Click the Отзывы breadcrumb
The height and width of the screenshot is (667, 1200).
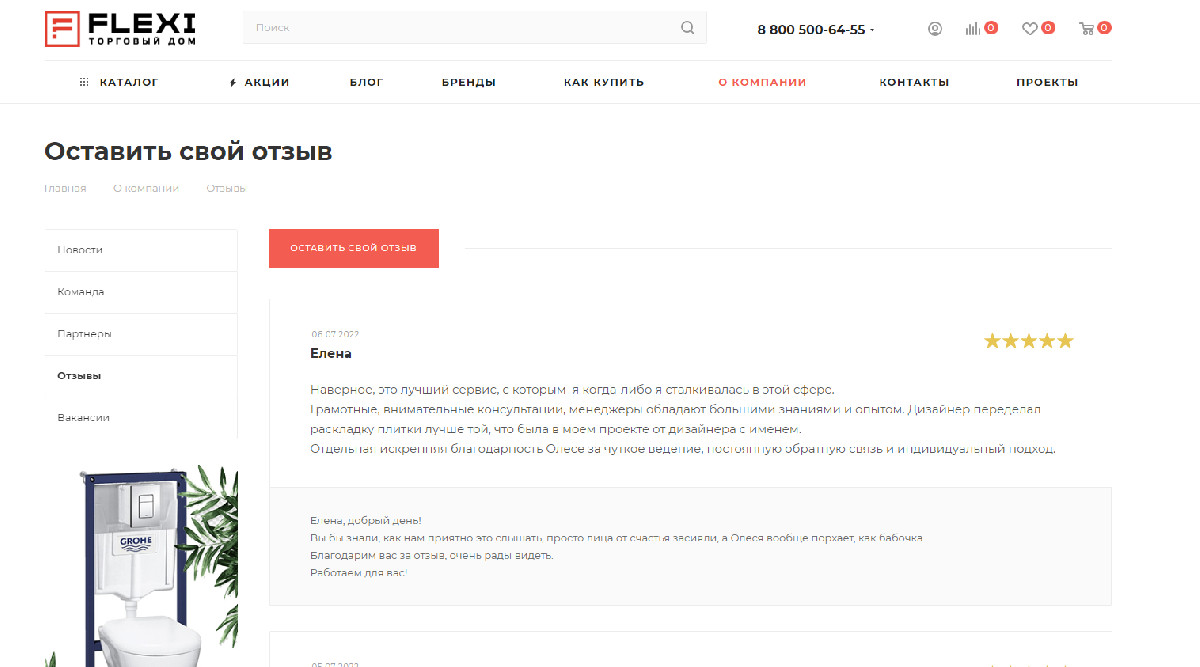226,188
